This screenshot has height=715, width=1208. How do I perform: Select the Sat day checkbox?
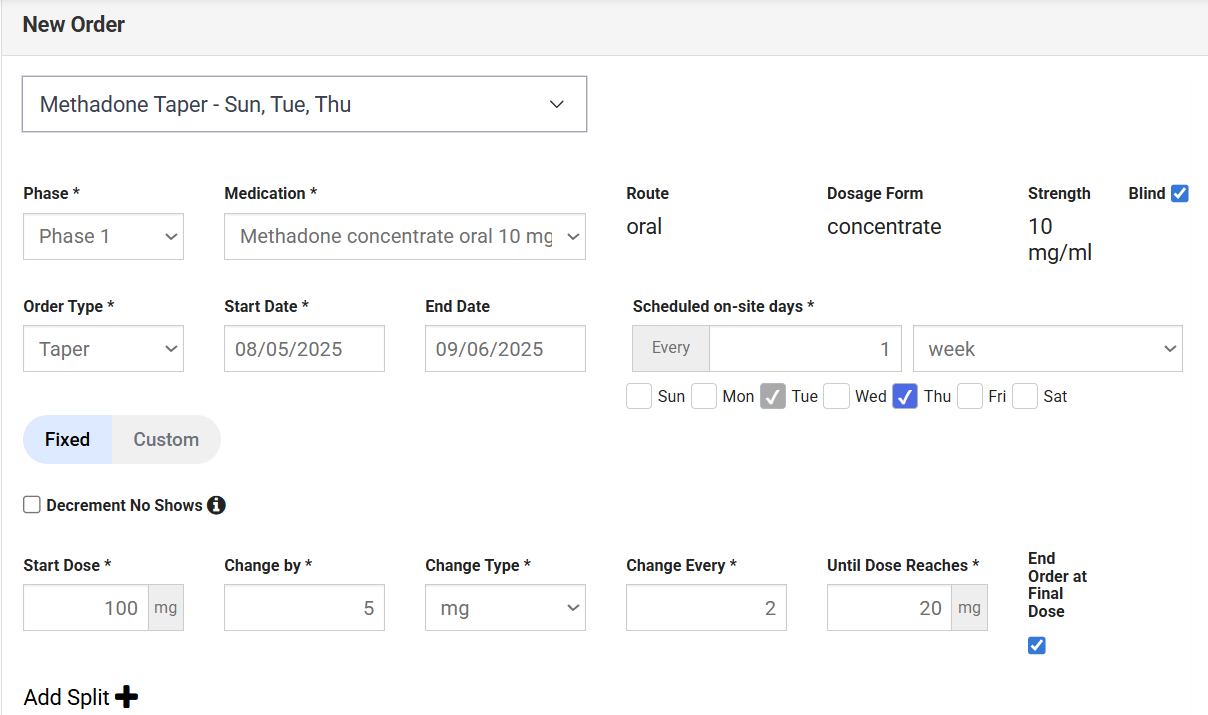coord(1025,396)
